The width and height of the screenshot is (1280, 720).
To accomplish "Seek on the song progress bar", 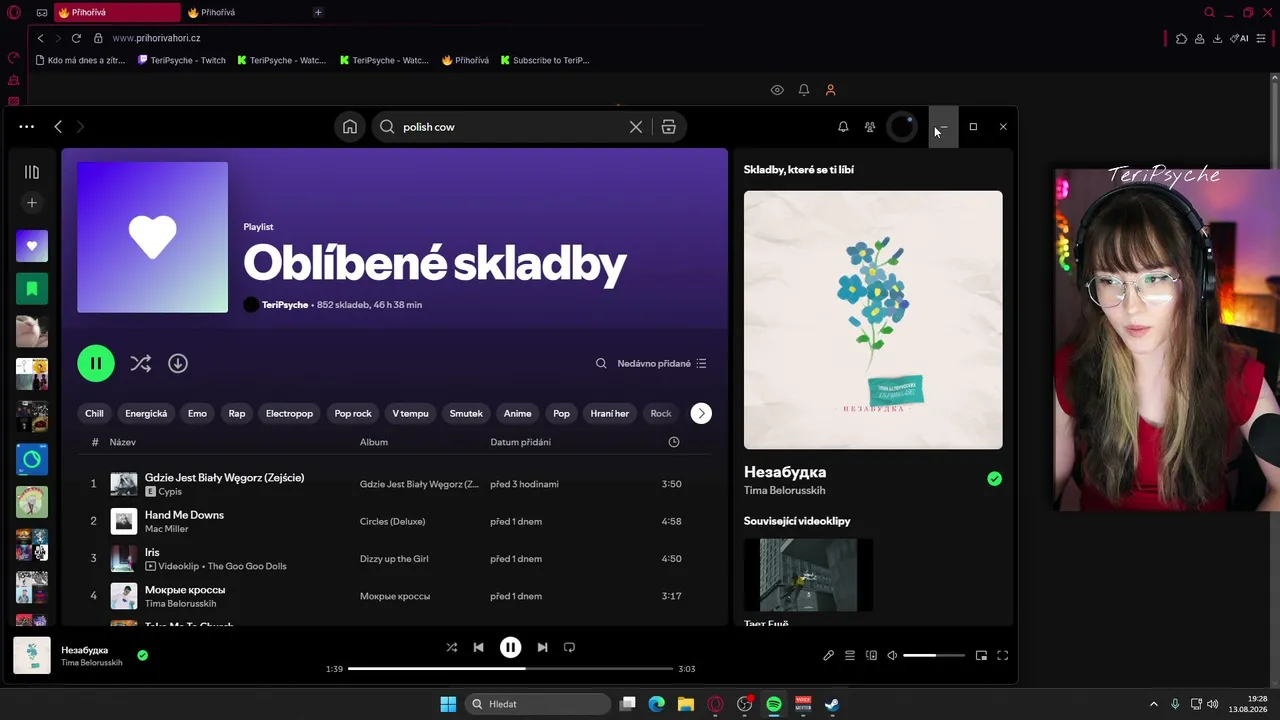I will point(510,668).
